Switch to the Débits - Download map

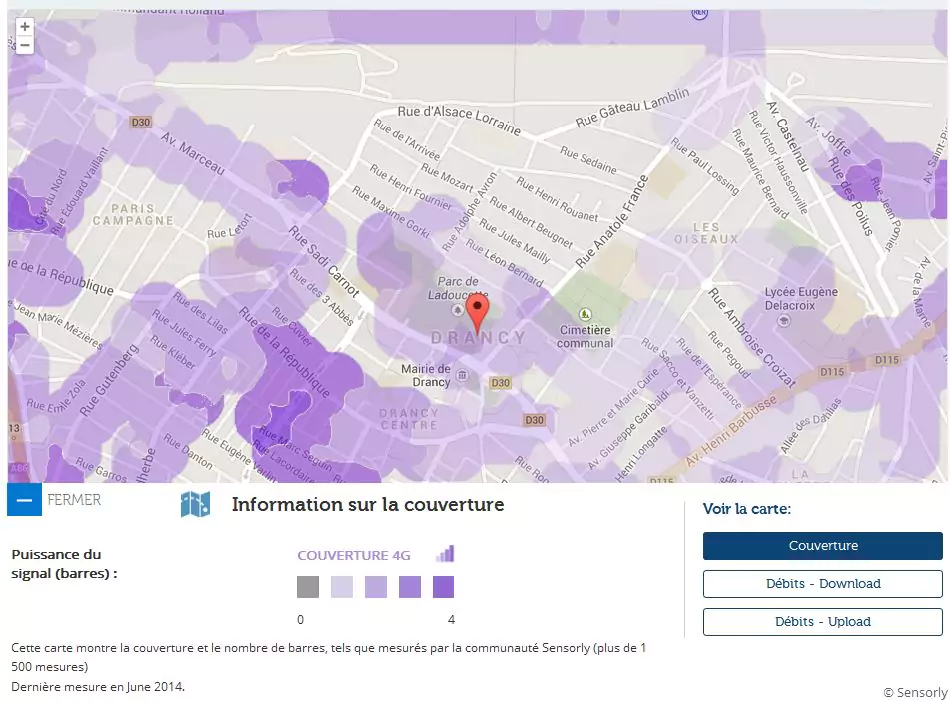click(822, 584)
